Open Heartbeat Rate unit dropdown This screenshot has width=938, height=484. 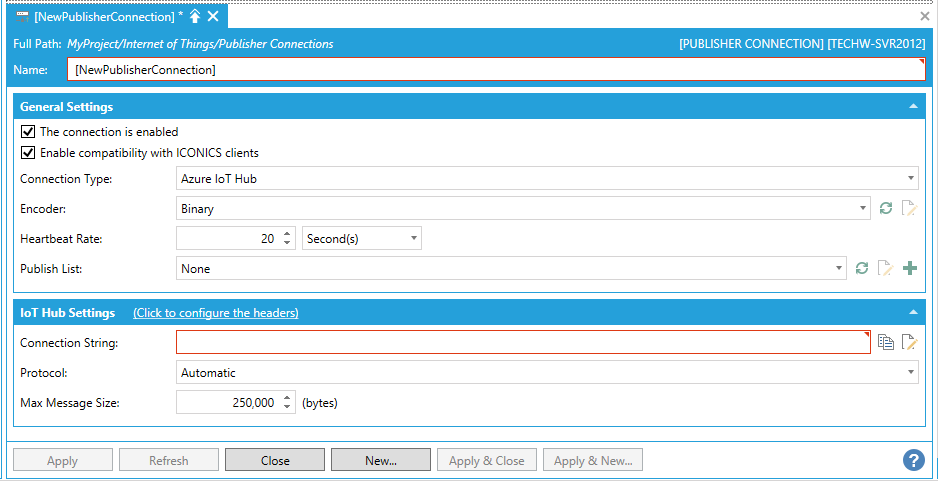(361, 239)
